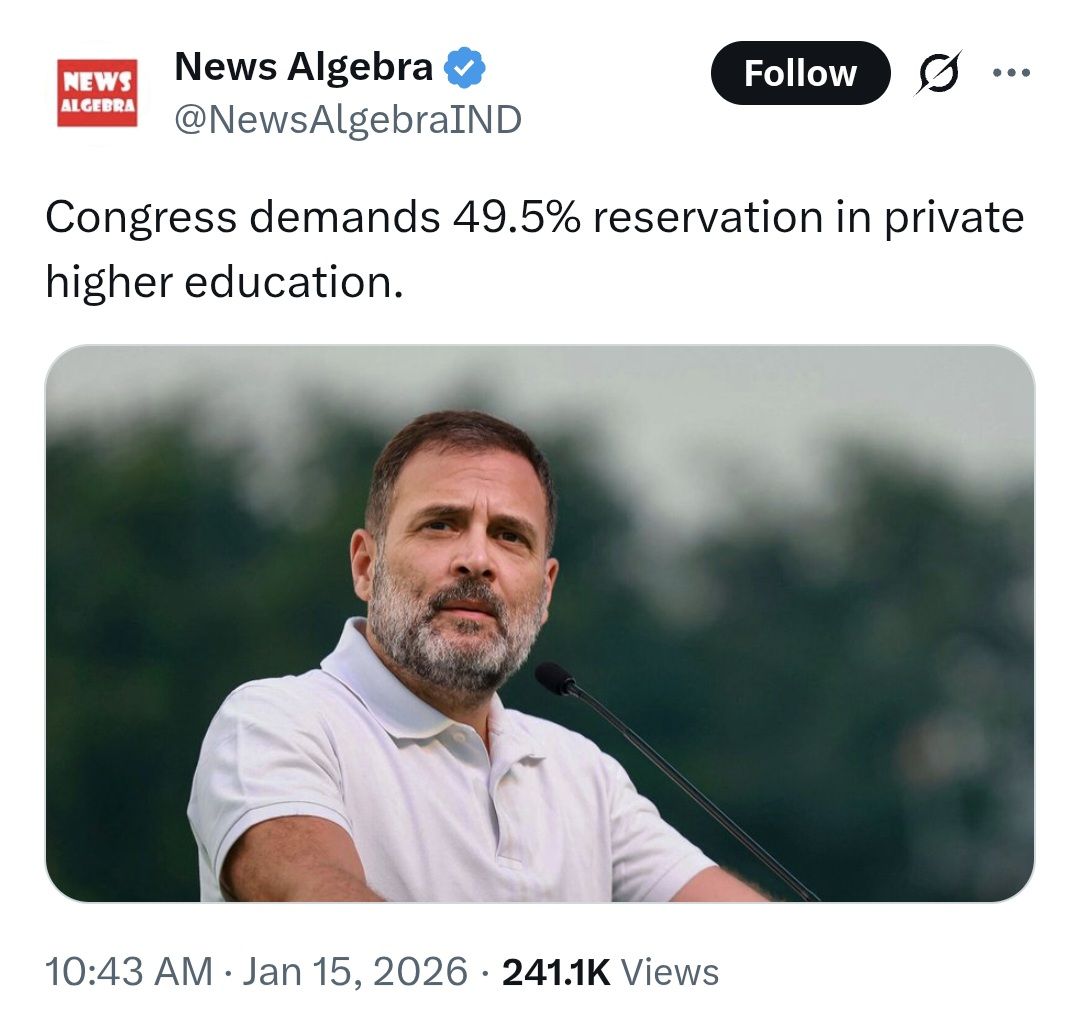The height and width of the screenshot is (1025, 1080).
Task: Click the Jan 15, 2026 date
Action: [x=357, y=972]
